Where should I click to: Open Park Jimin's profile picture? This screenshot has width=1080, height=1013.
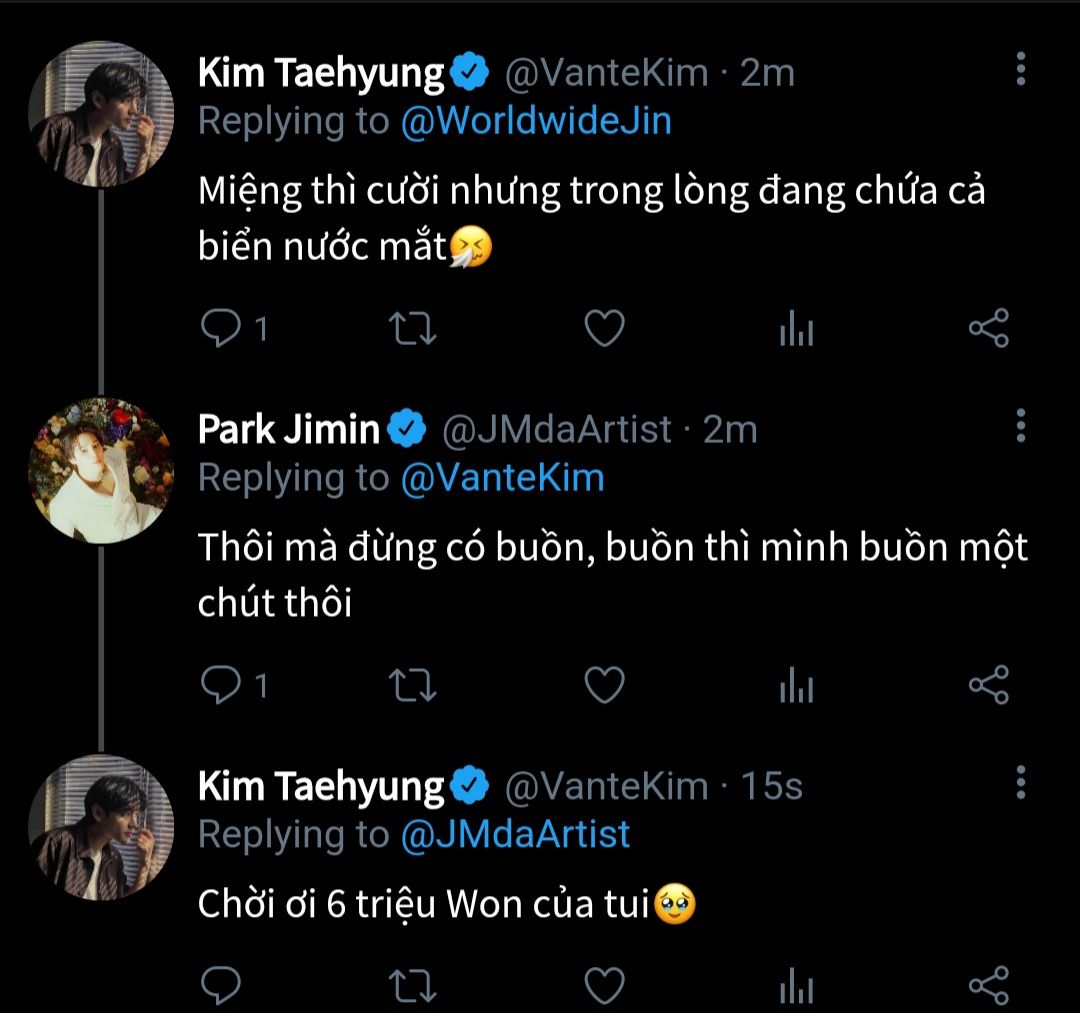point(101,470)
